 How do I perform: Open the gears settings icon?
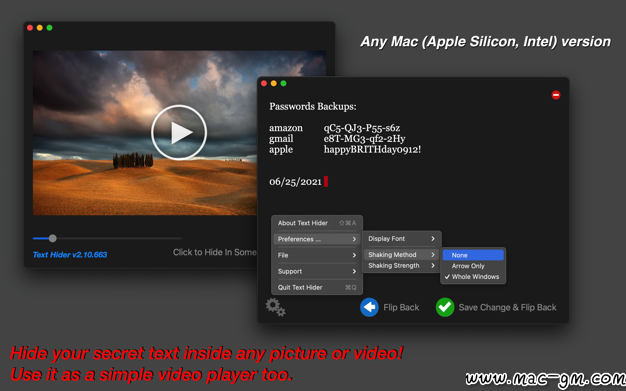coord(275,307)
